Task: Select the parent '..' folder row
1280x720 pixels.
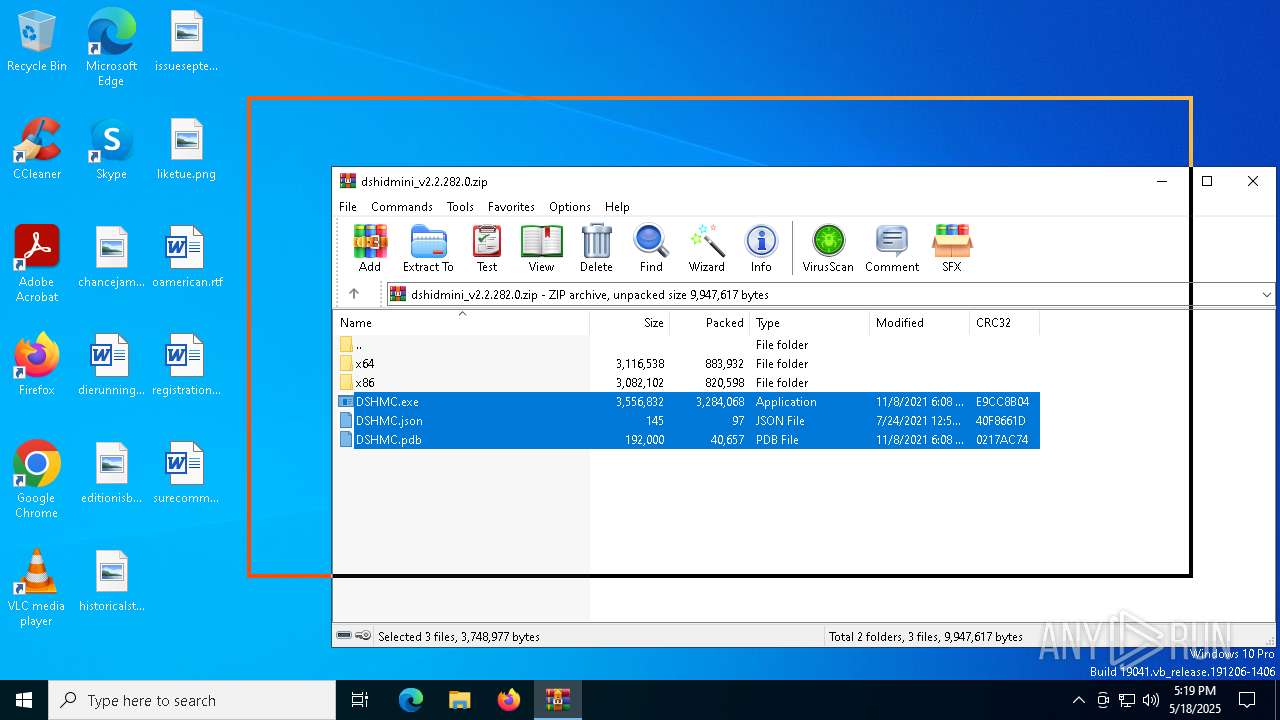Action: pos(686,345)
